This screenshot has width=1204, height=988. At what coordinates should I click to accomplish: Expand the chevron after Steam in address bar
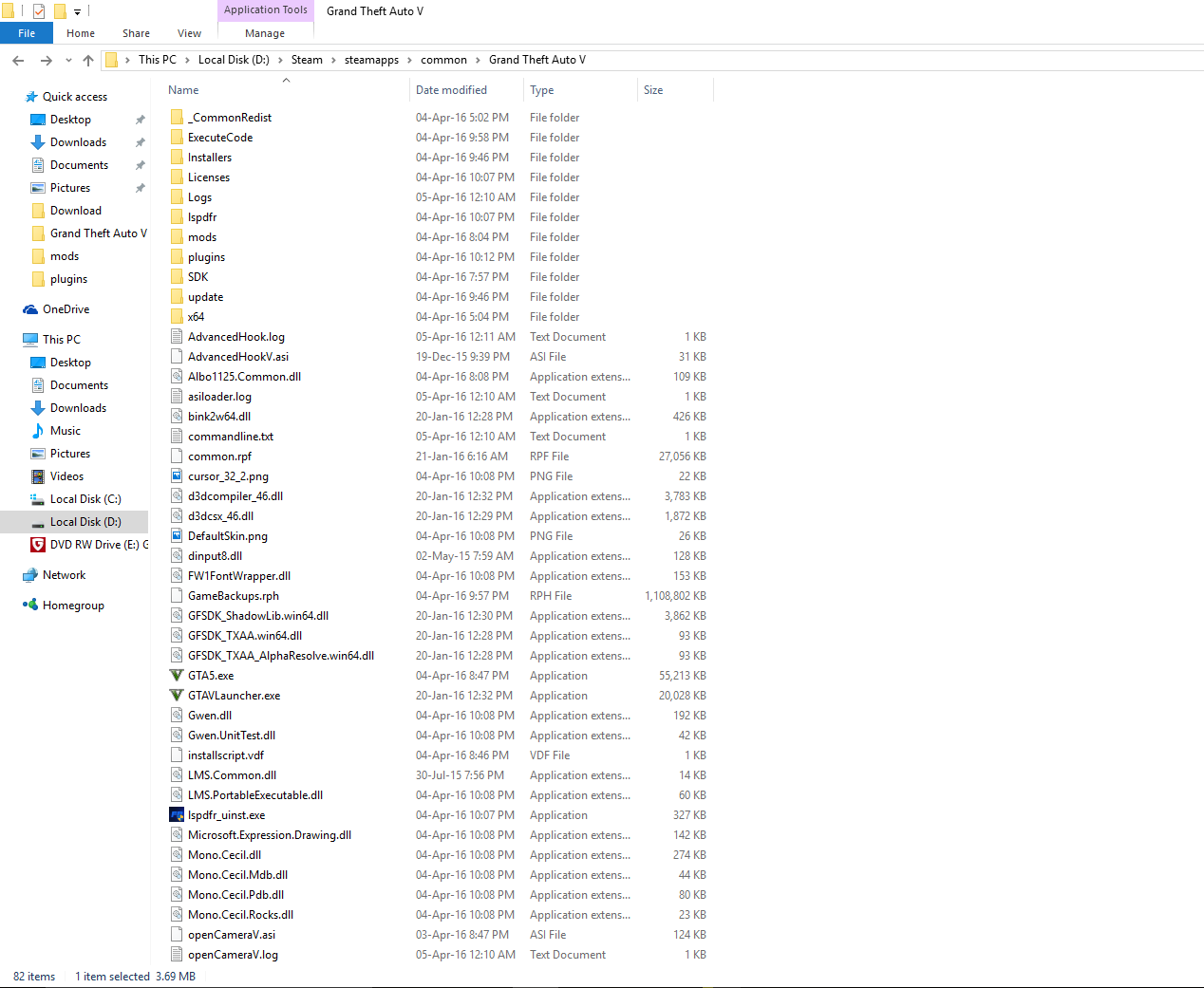click(333, 60)
